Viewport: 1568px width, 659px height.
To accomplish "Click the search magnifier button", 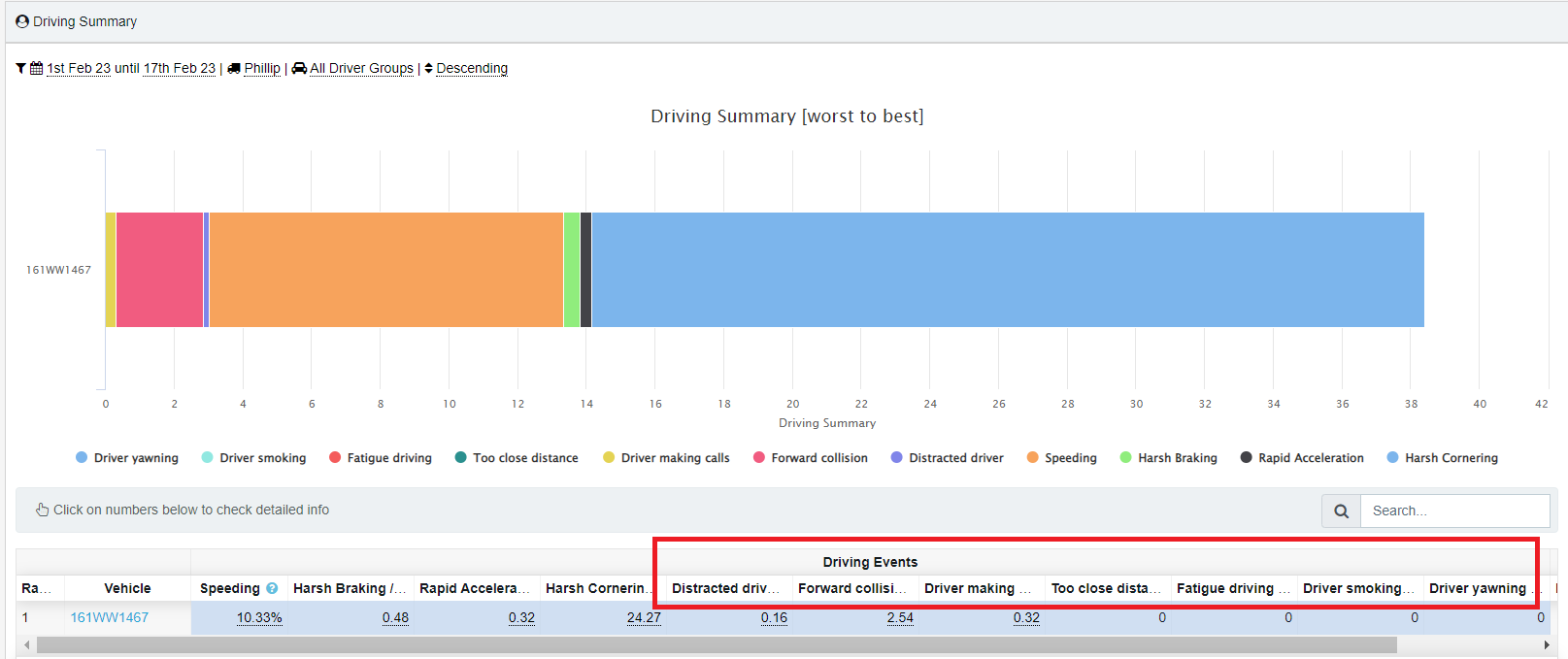I will (1341, 511).
